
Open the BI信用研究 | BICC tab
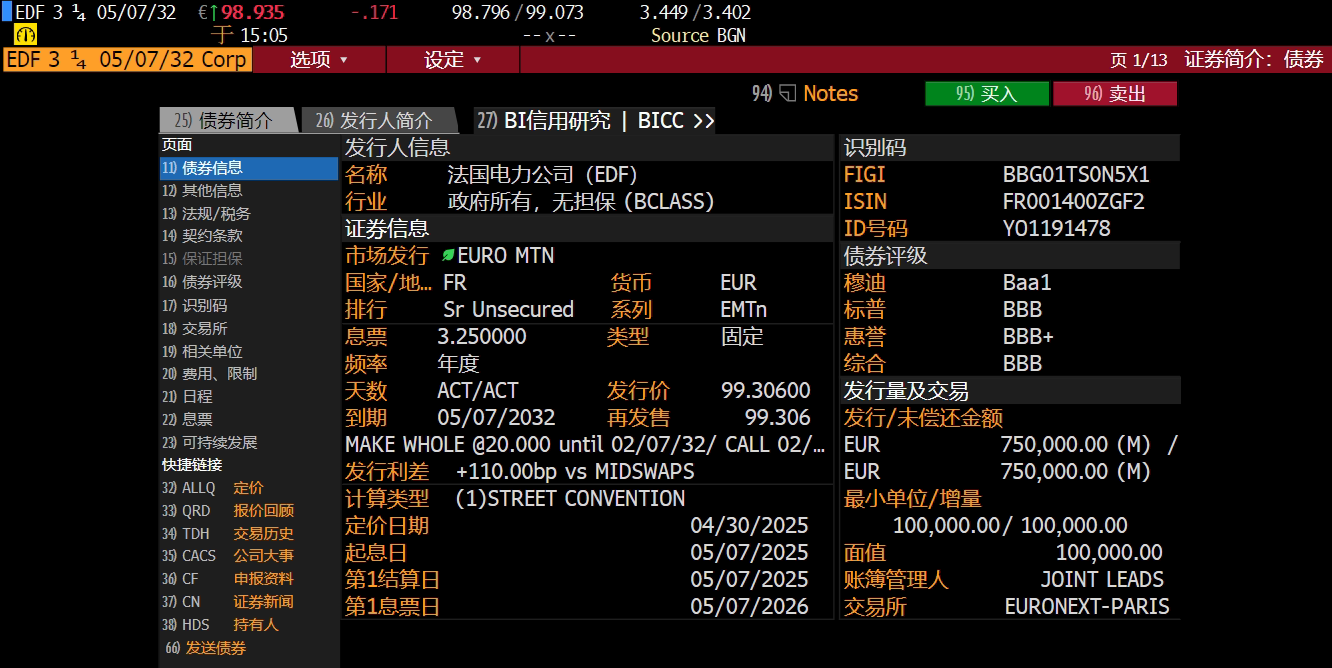tap(595, 120)
